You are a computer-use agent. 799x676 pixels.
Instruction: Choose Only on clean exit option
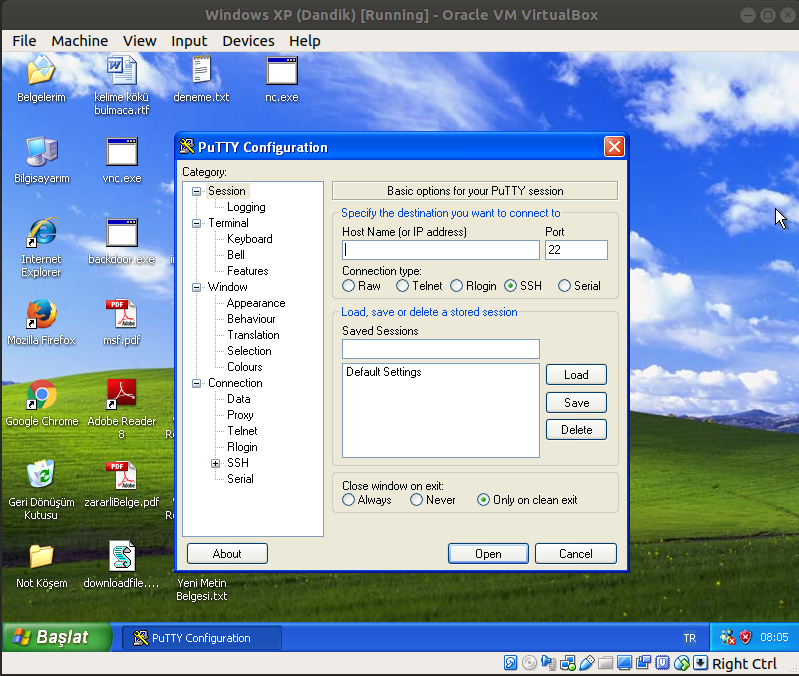point(527,500)
